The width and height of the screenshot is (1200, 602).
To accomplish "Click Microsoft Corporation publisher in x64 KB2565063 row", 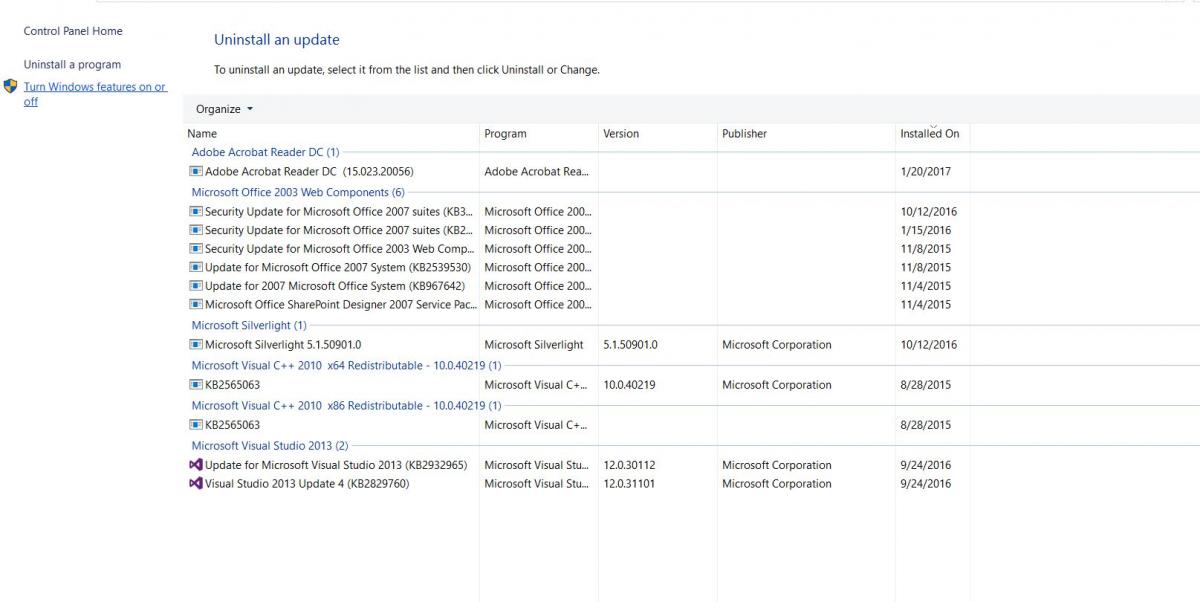I will click(x=777, y=385).
